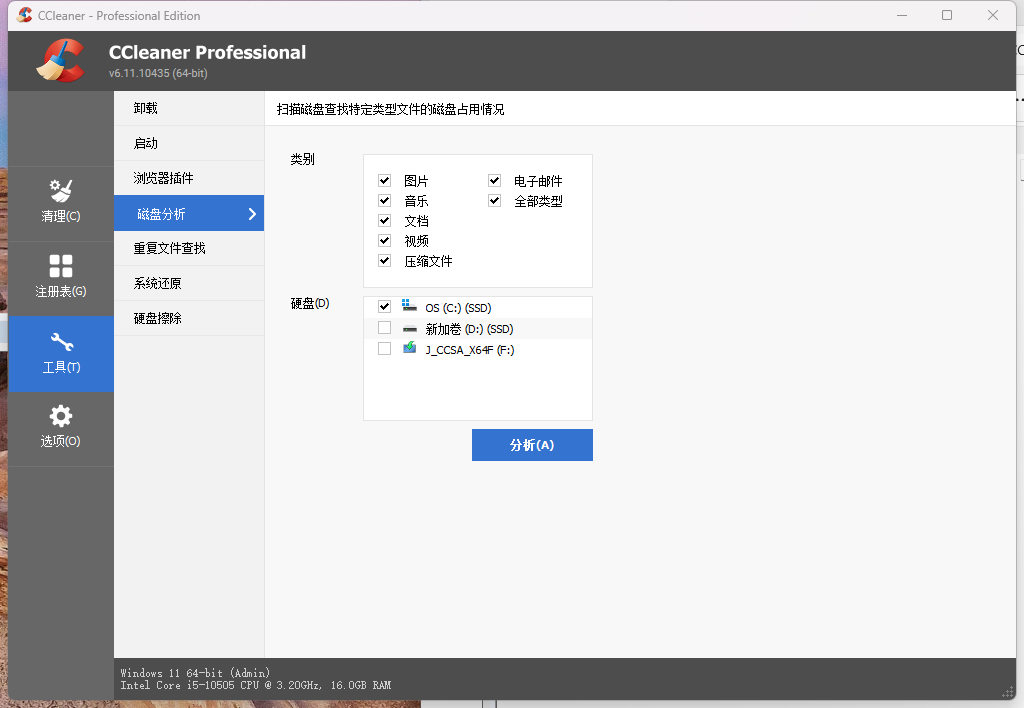Uncheck the 音乐 category checkbox
Screen dimensions: 1024x708
385,201
